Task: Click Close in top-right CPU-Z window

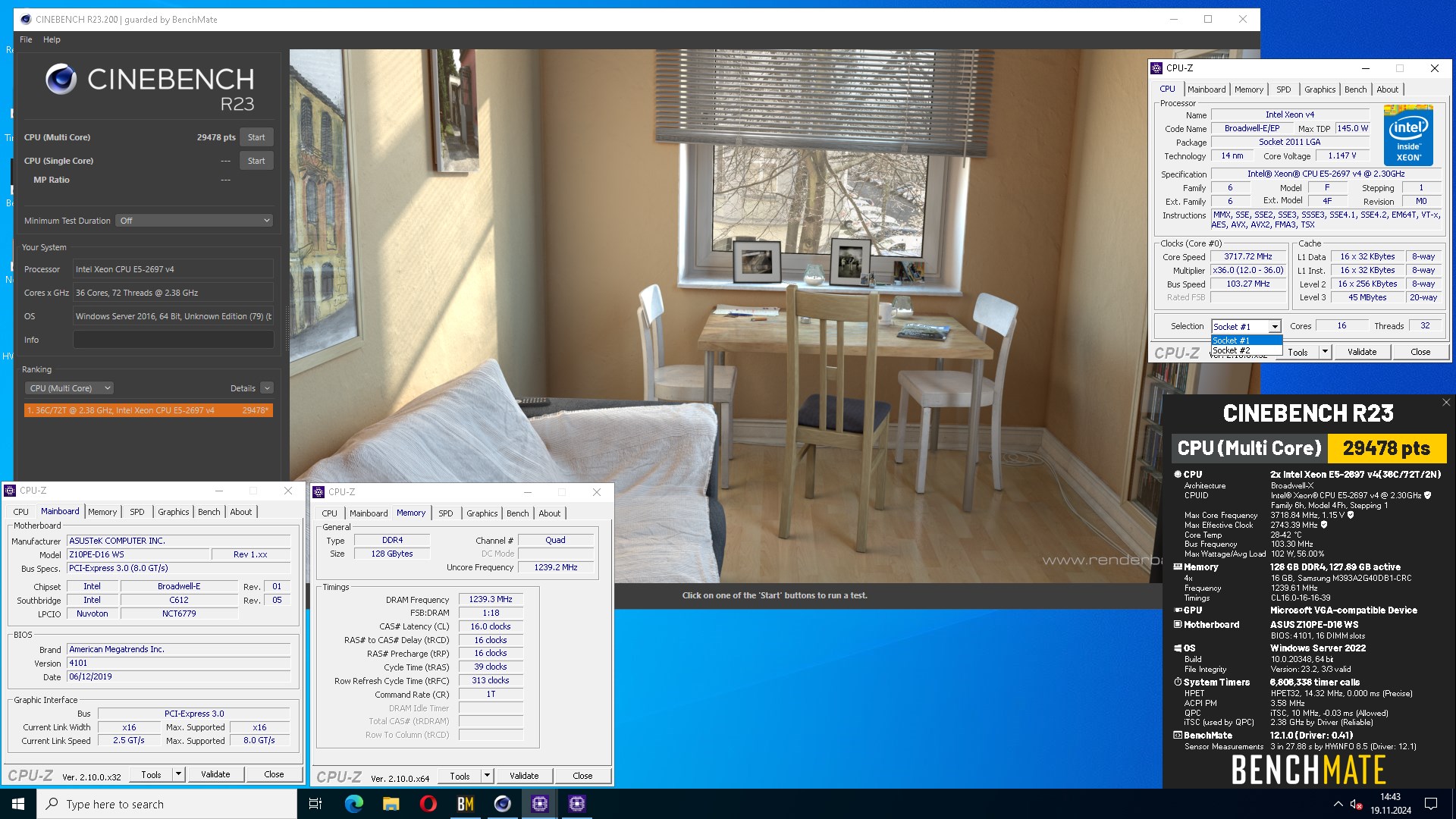Action: tap(1420, 352)
